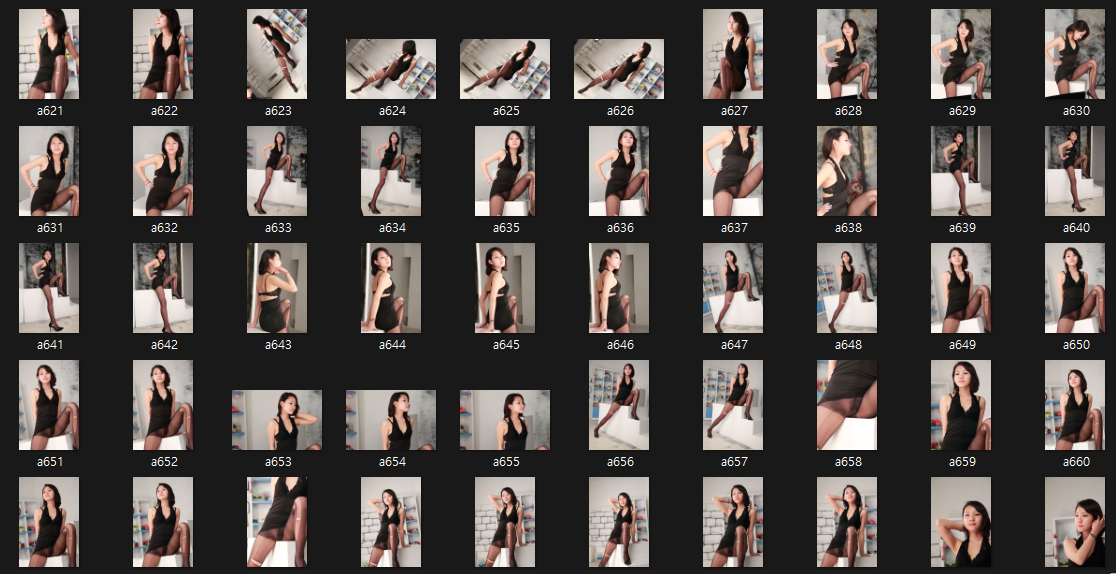Image resolution: width=1116 pixels, height=574 pixels.
Task: Click the a651 file name label
Action: click(x=50, y=462)
